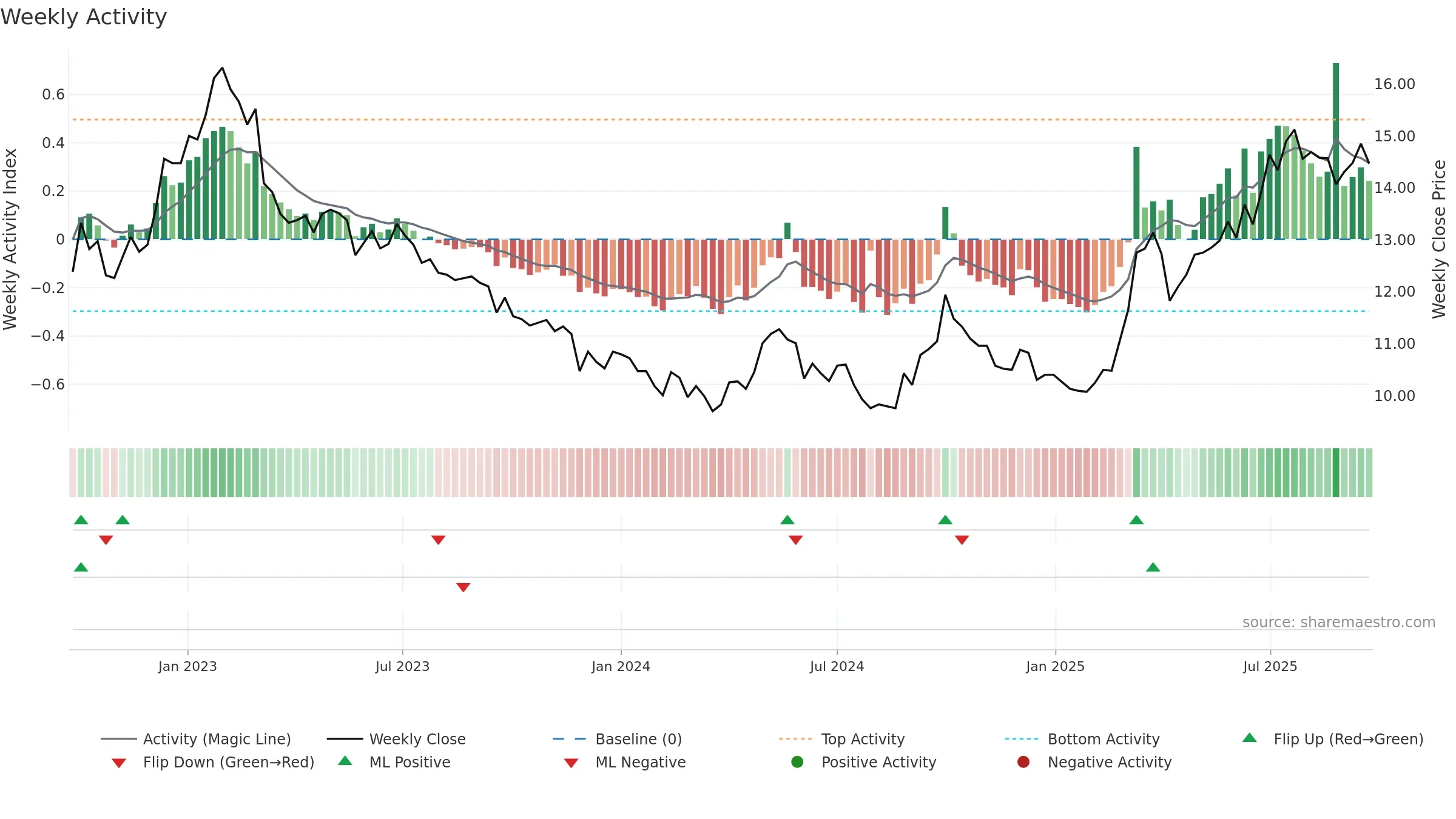The image size is (1456, 819).
Task: Select the Flip Down marker near mid October 2024
Action: 962,540
